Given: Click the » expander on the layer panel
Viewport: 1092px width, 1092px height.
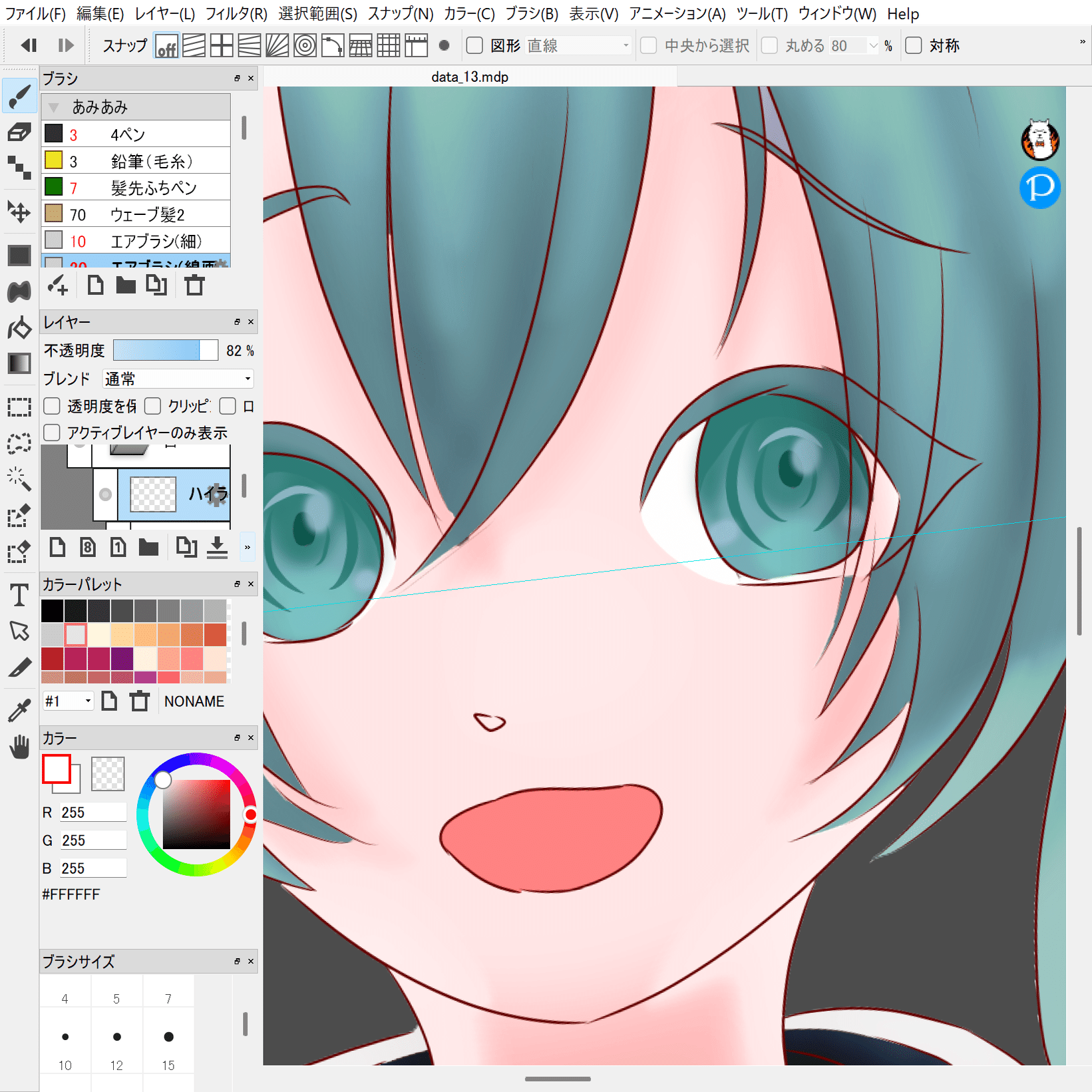Looking at the screenshot, I should (x=247, y=547).
